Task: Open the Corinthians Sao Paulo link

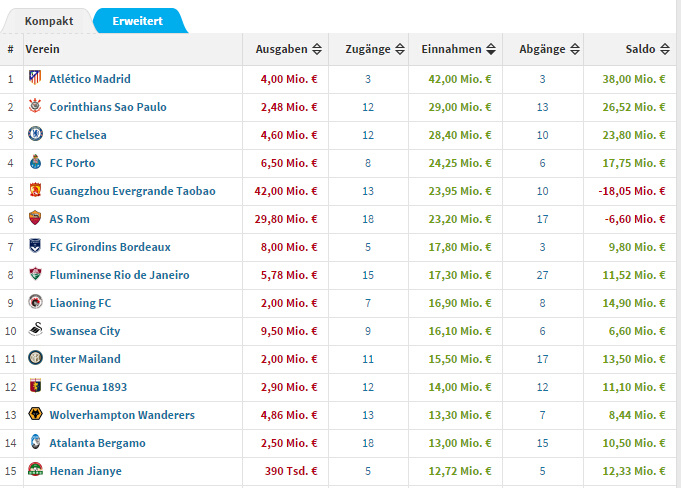Action: click(108, 107)
